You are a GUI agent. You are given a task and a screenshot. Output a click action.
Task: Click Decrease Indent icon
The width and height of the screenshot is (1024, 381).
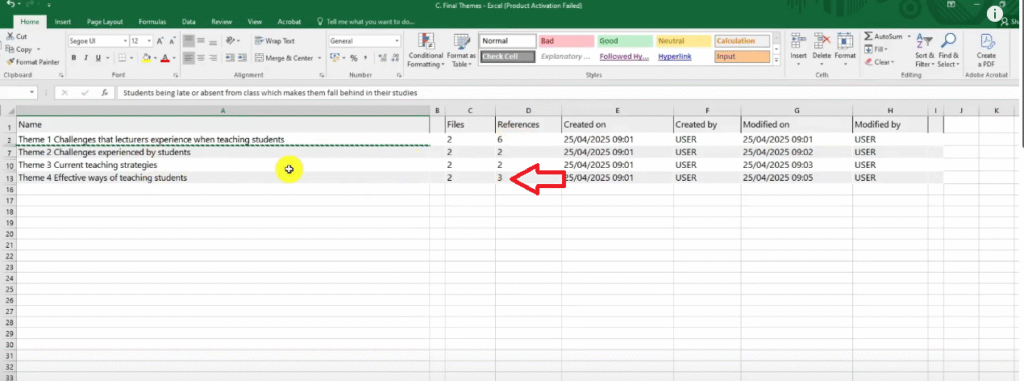(229, 58)
